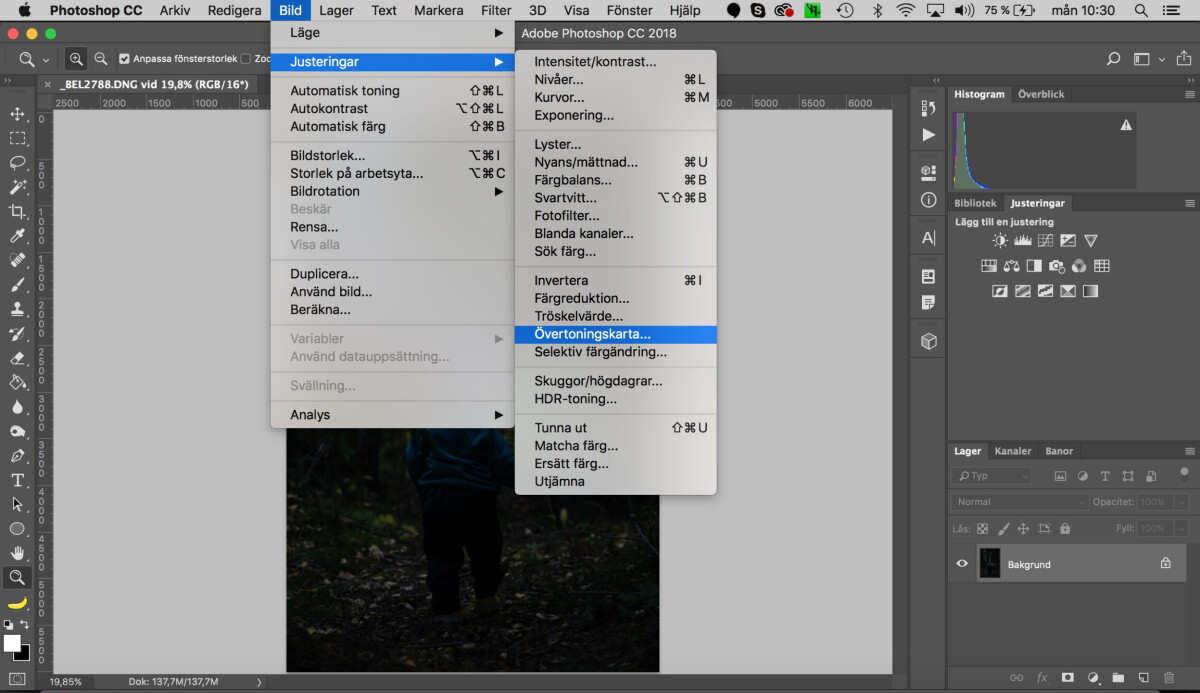Click the foreground color swatch
Image resolution: width=1200 pixels, height=693 pixels.
click(x=12, y=643)
